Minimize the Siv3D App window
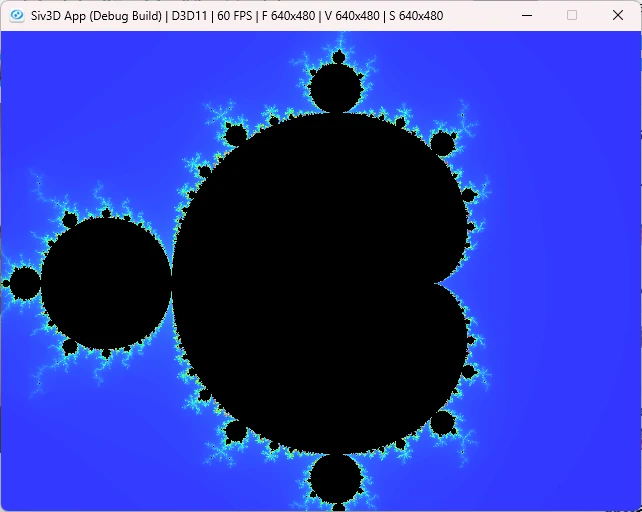Viewport: 642px width, 512px height. pos(527,16)
